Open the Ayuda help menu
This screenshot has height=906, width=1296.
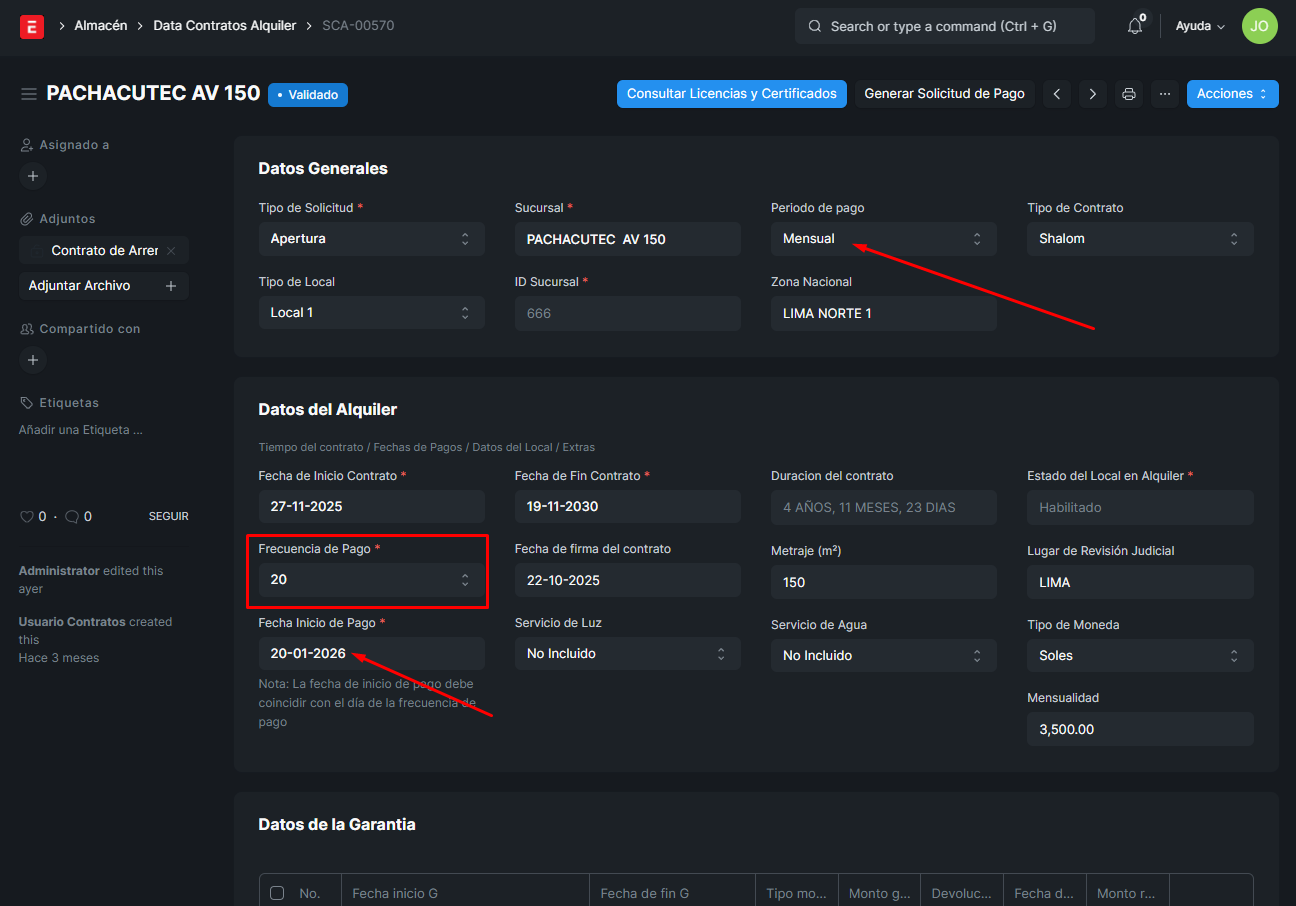click(x=1200, y=27)
